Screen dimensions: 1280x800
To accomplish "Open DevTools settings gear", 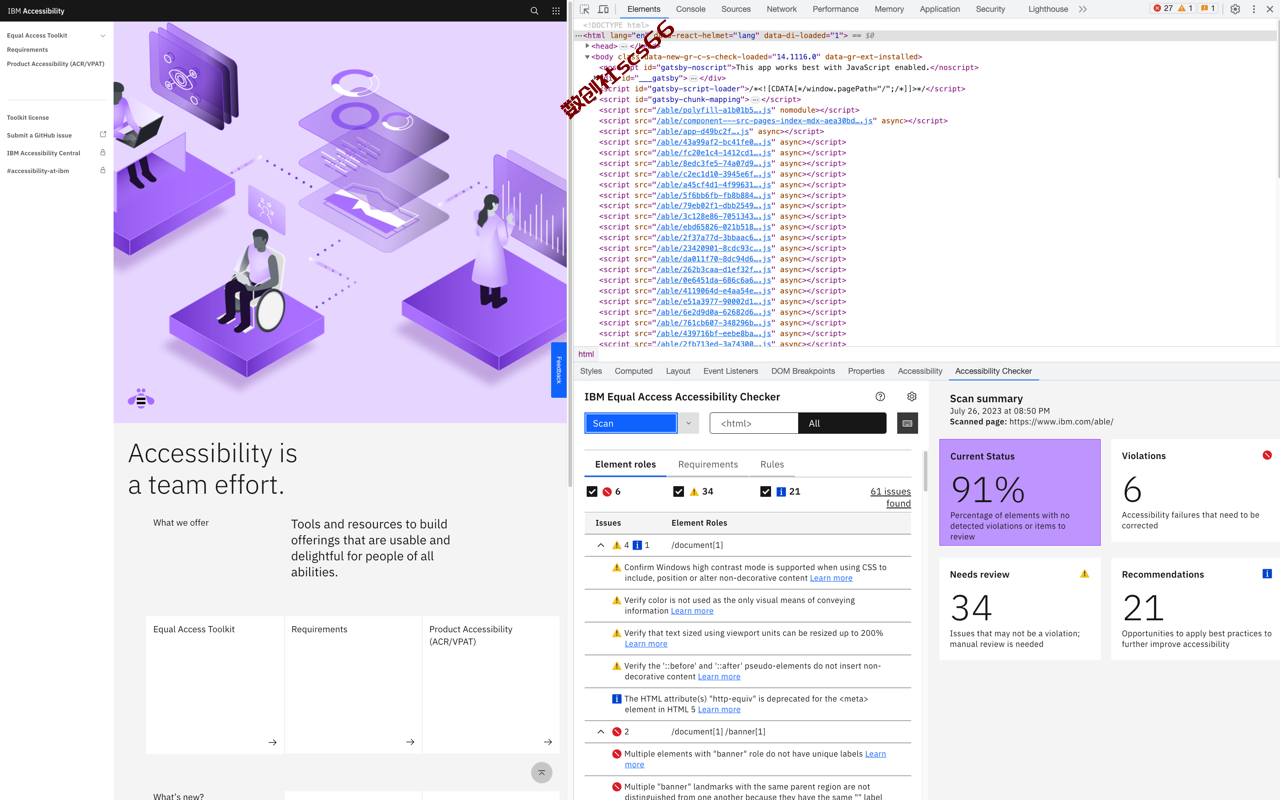I will coord(1235,9).
